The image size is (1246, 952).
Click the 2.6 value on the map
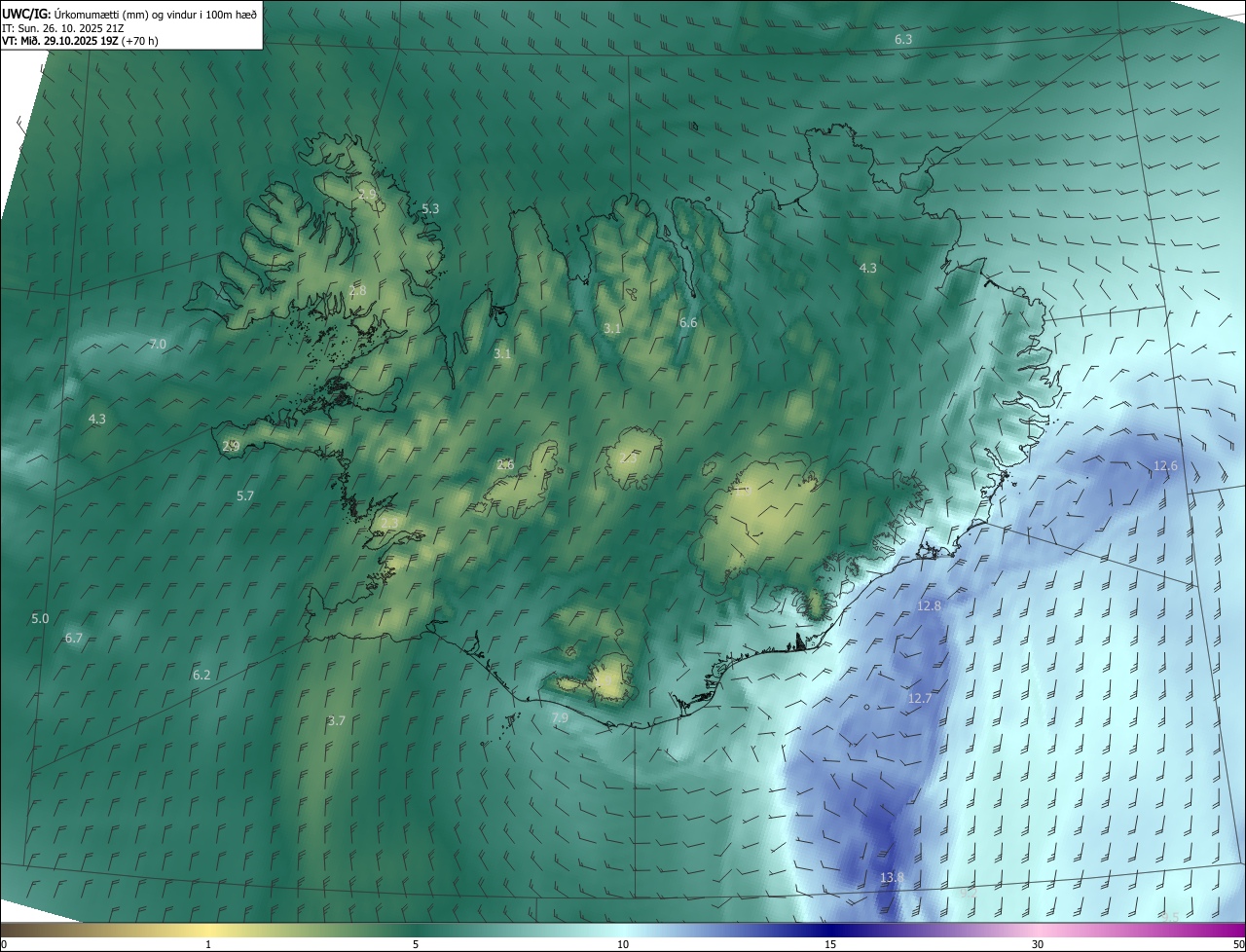(505, 464)
